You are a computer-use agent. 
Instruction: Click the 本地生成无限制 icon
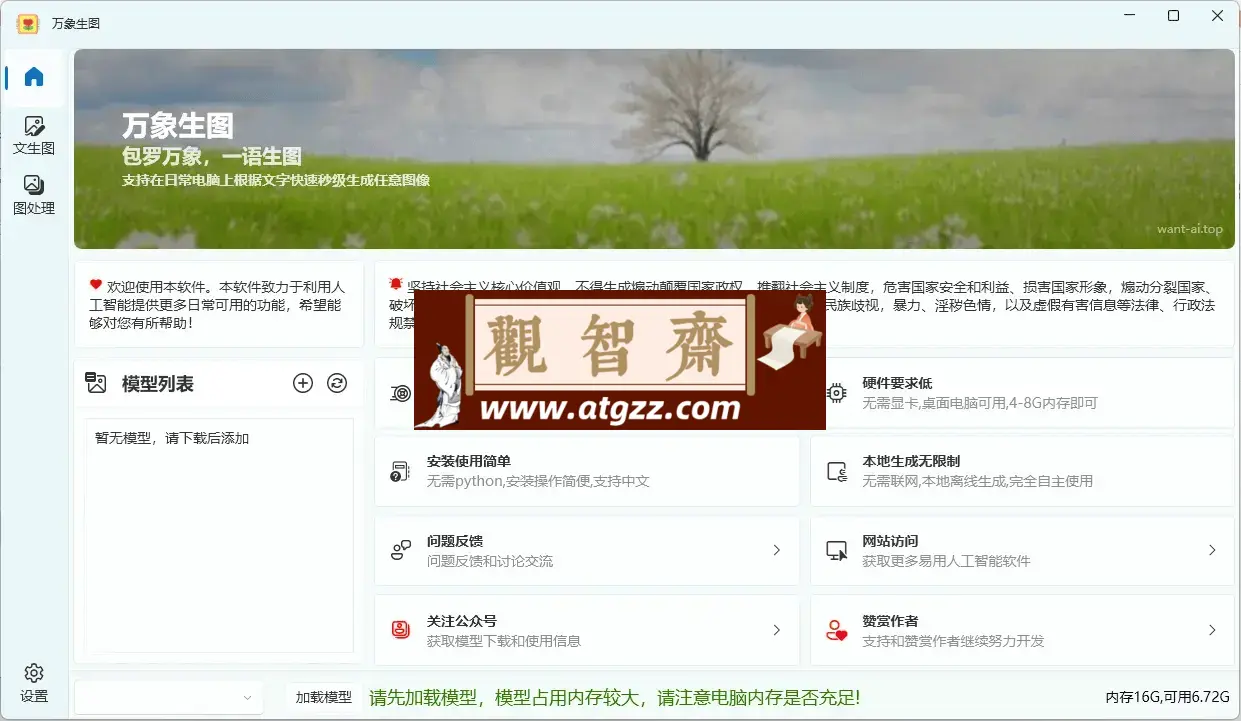(837, 471)
